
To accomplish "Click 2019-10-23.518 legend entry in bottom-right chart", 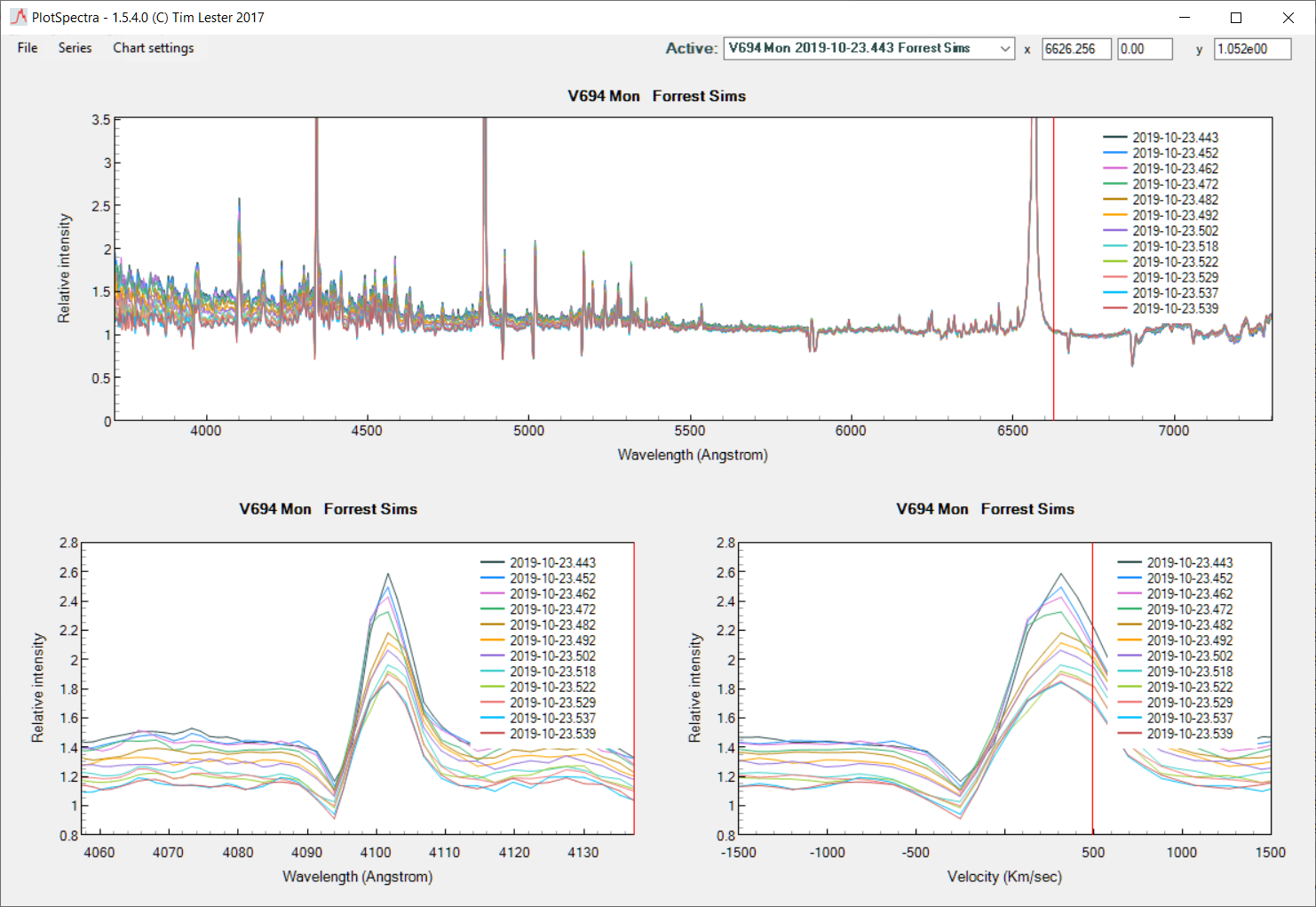I will pyautogui.click(x=1189, y=672).
